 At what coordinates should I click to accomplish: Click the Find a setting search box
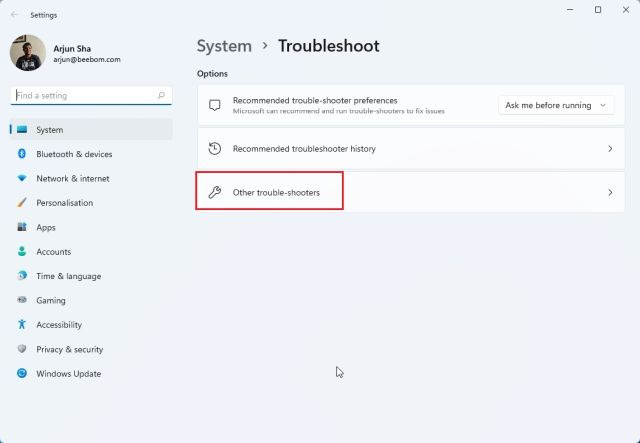[x=91, y=96]
